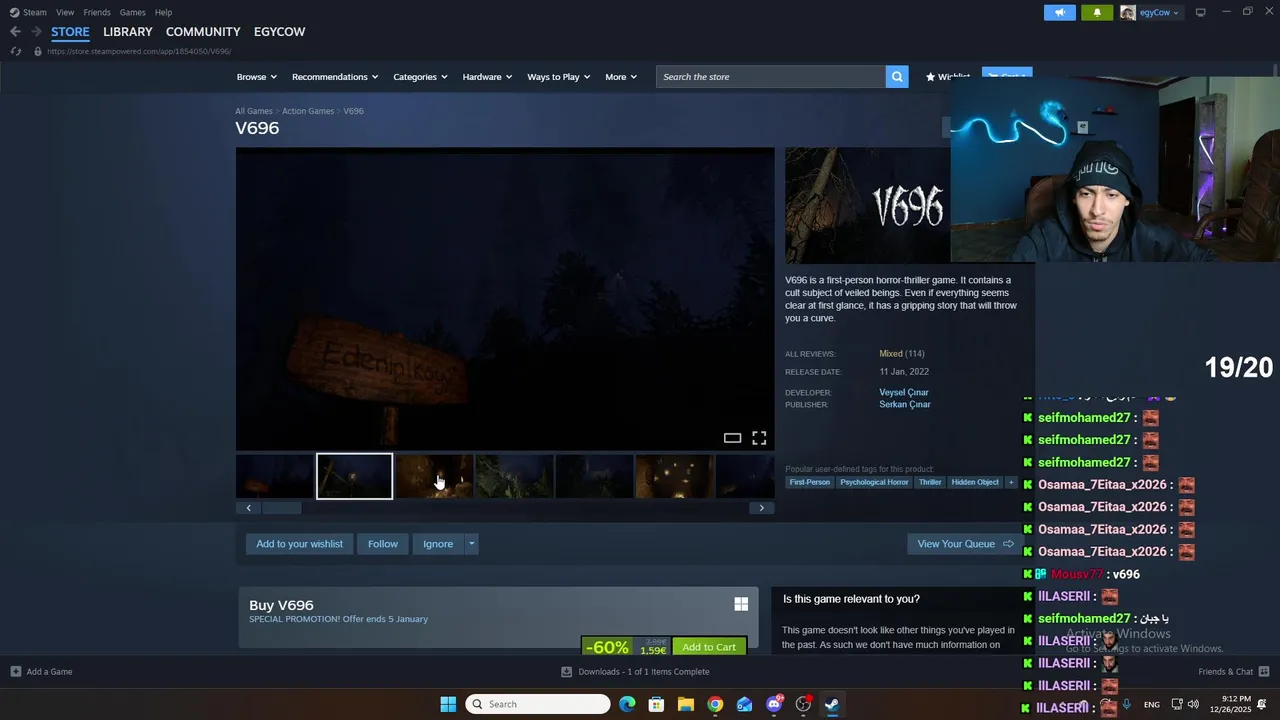Open OBS Studio from the taskbar
1280x720 pixels.
(x=803, y=704)
